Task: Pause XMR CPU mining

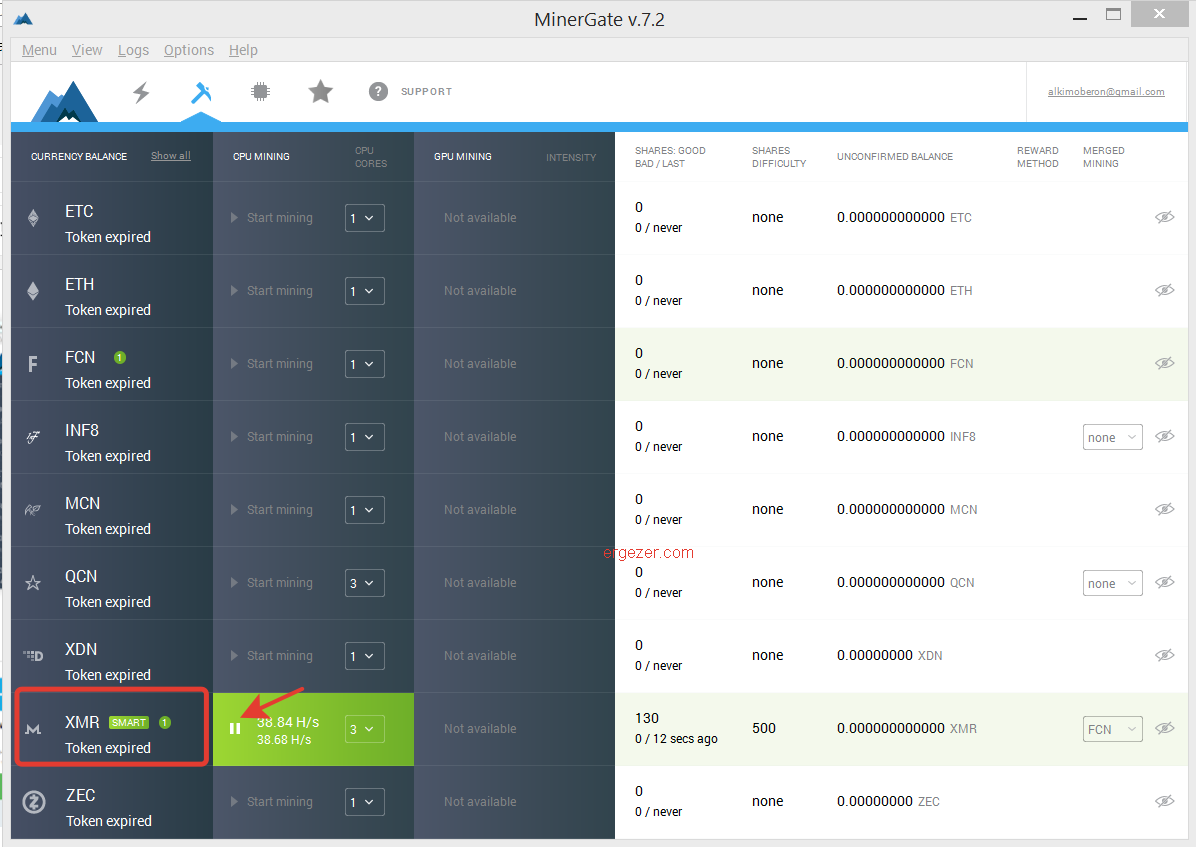Action: point(235,729)
